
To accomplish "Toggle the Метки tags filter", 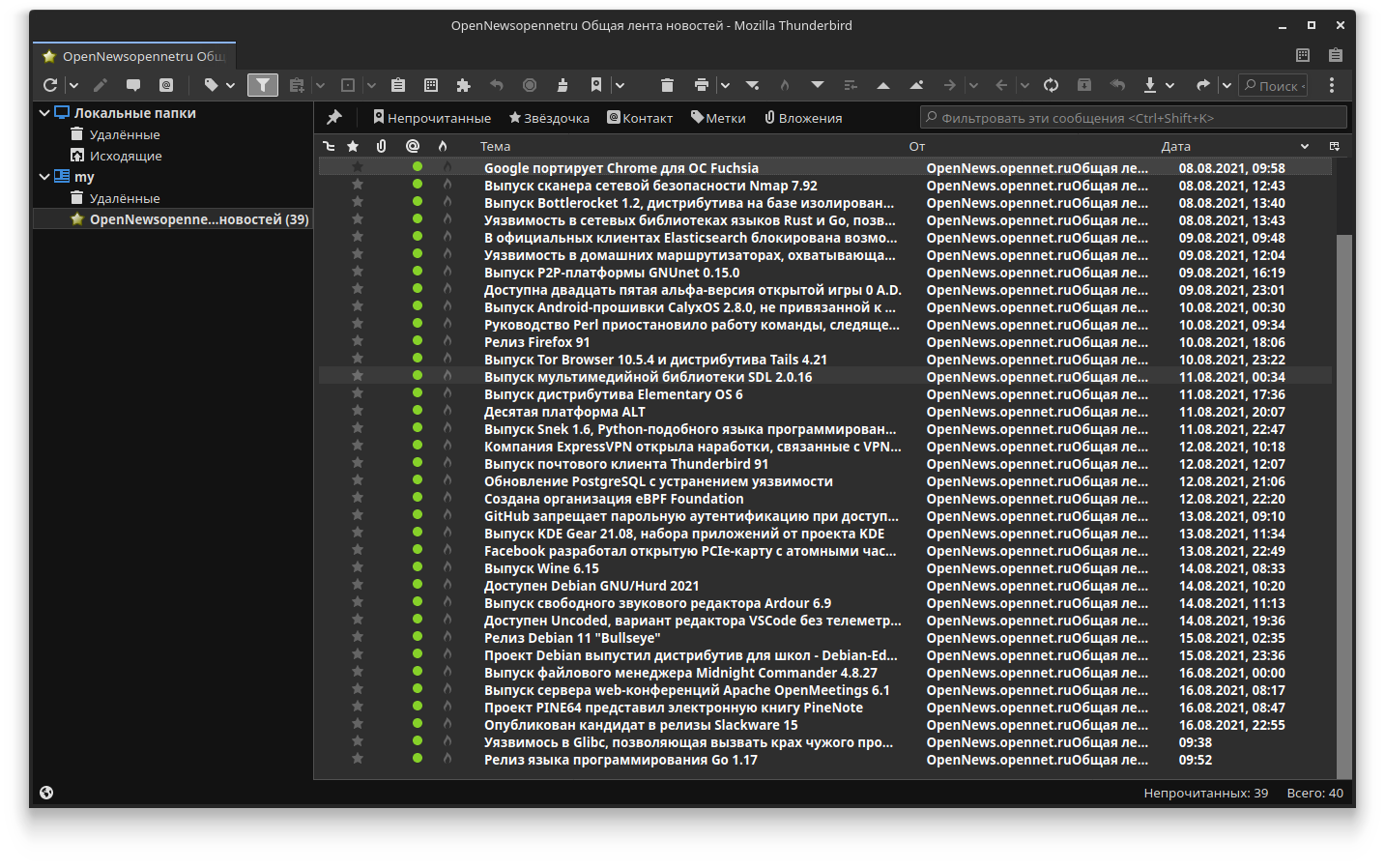I will [x=718, y=118].
